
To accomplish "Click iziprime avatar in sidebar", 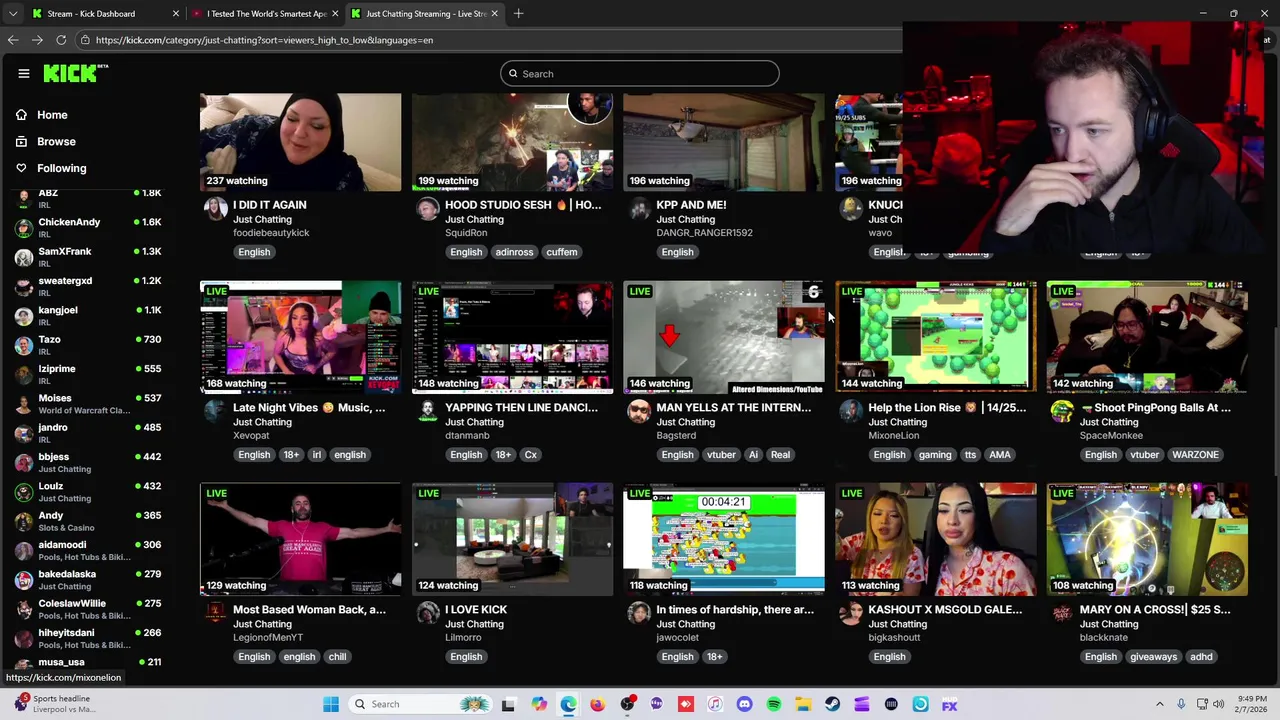I will pyautogui.click(x=23, y=374).
